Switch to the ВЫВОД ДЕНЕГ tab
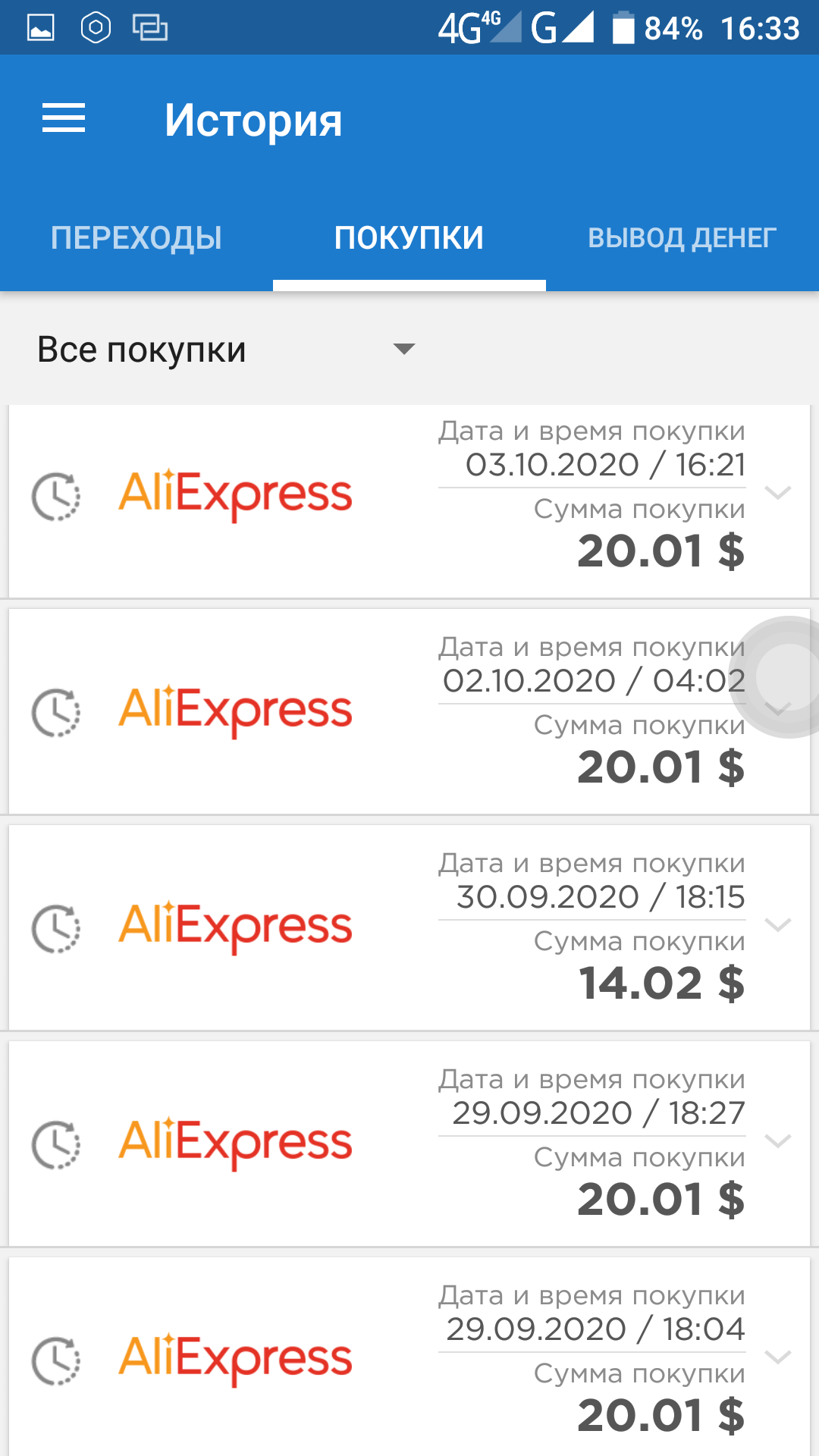 coord(682,238)
